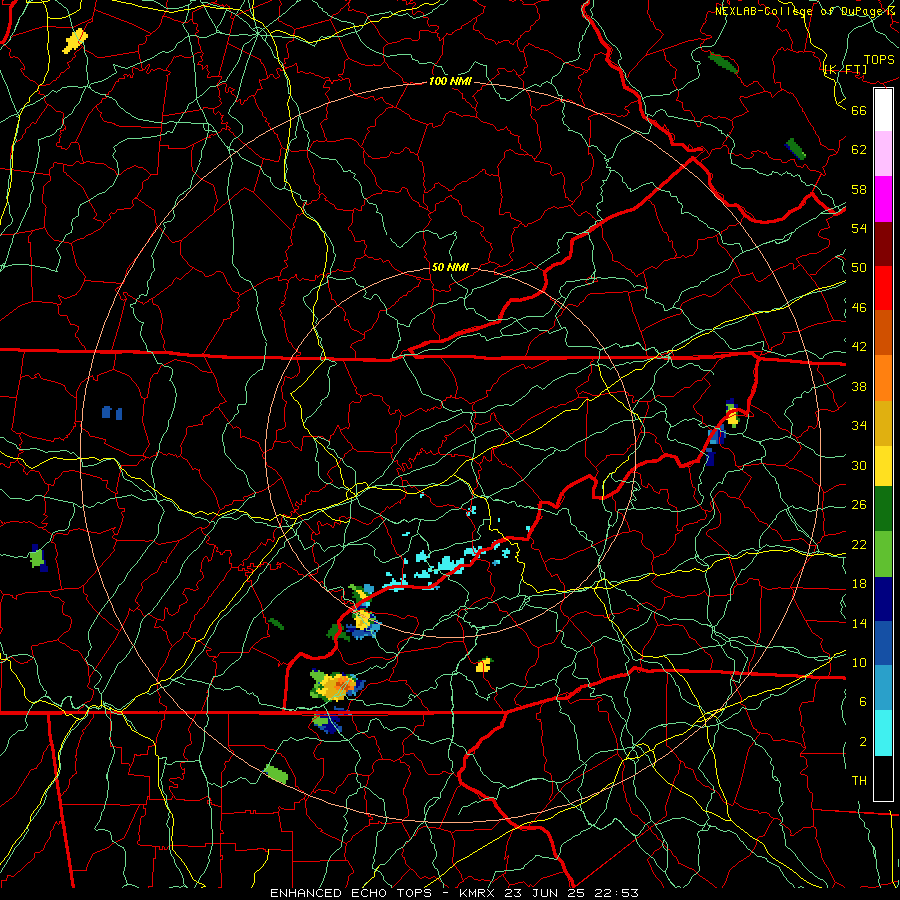Click the 100 NMI range ring label
The height and width of the screenshot is (900, 900).
pyautogui.click(x=450, y=81)
